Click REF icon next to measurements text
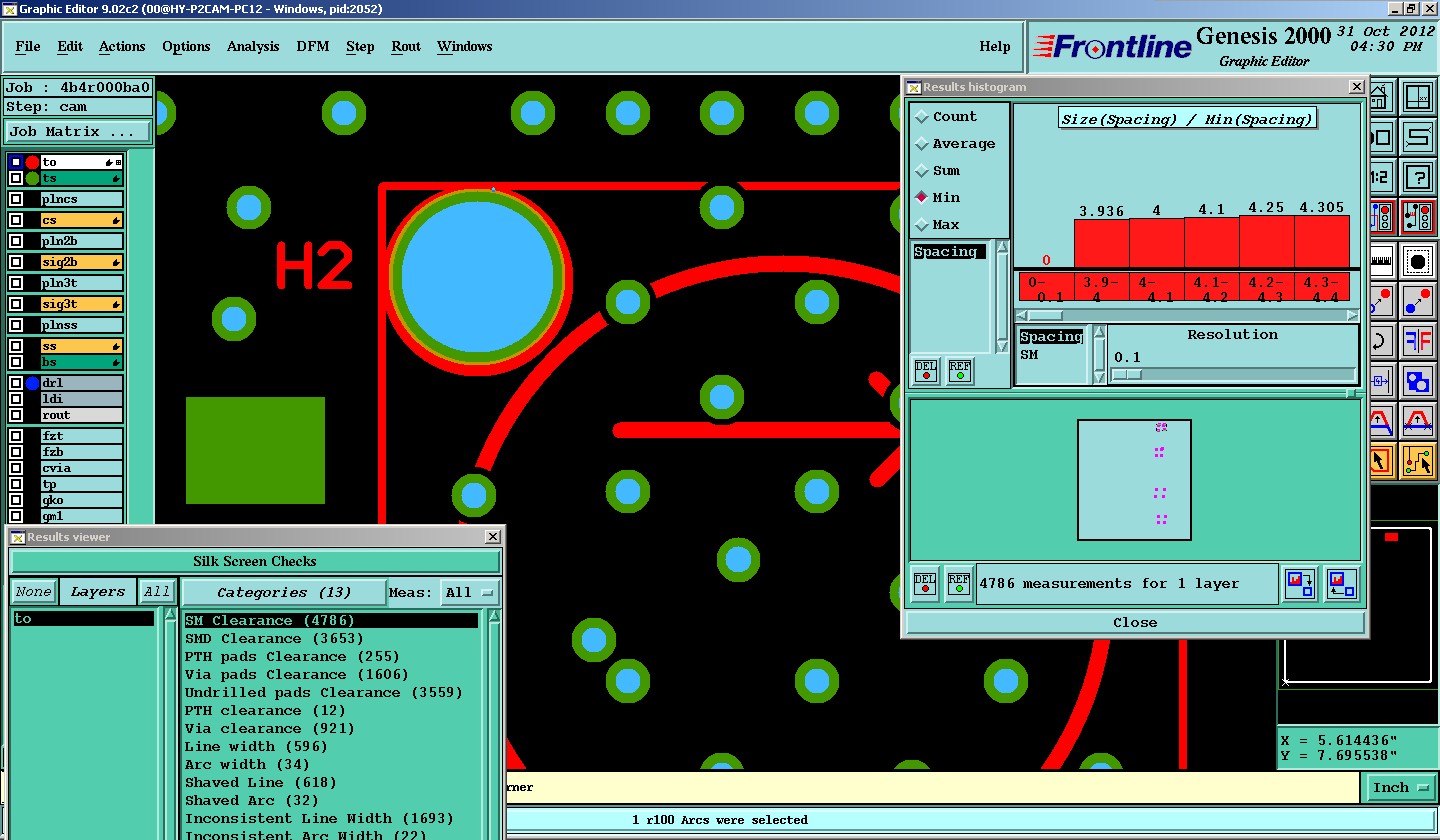The image size is (1440, 840). tap(959, 584)
